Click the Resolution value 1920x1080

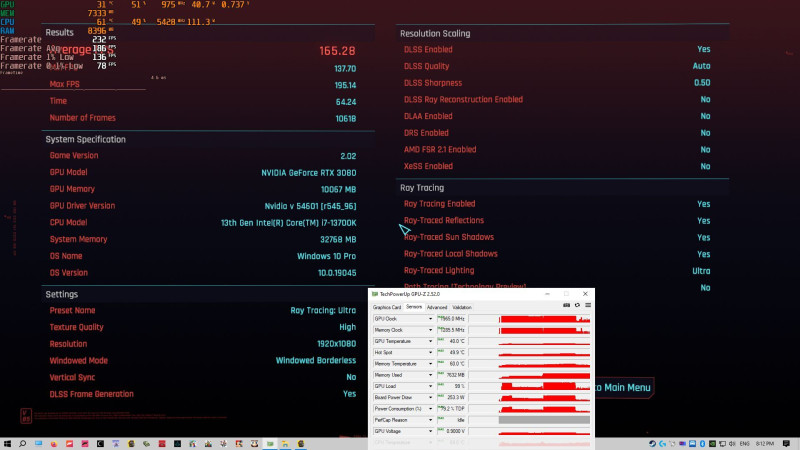coord(336,344)
